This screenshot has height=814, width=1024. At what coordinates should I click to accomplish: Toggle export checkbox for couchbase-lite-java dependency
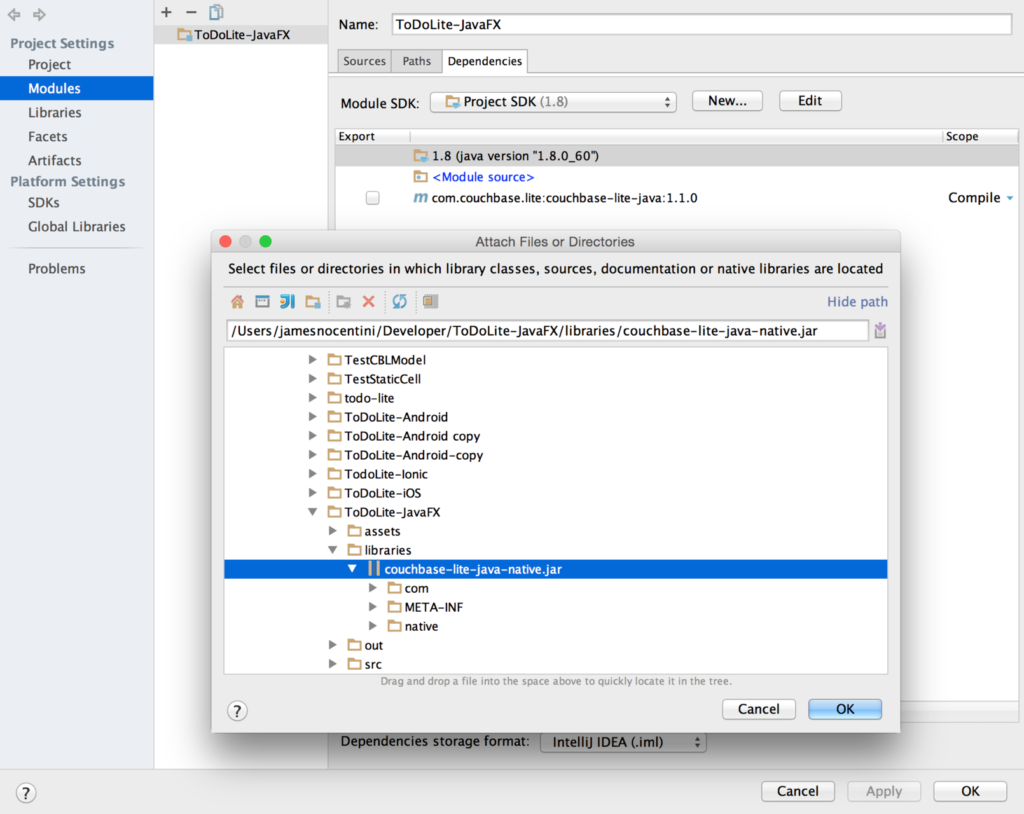coord(372,198)
